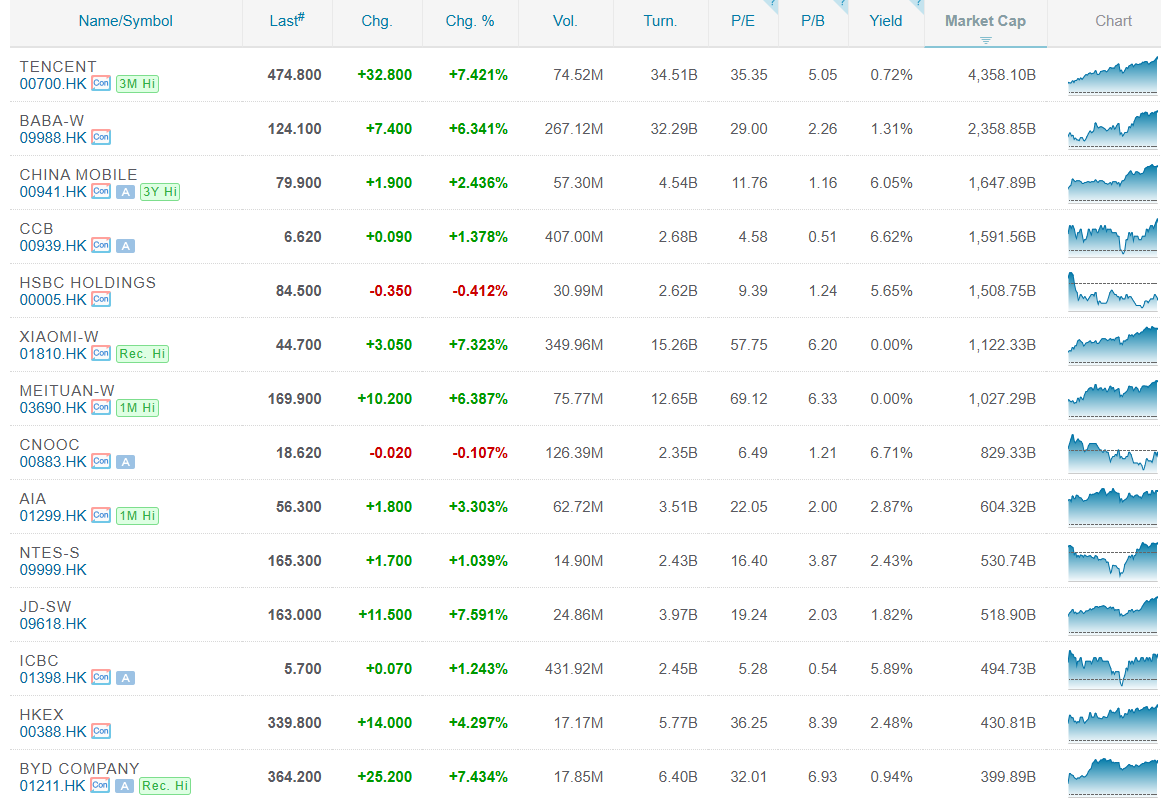The image size is (1161, 801).
Task: Click A-share icon beside 00941.HK
Action: (126, 192)
